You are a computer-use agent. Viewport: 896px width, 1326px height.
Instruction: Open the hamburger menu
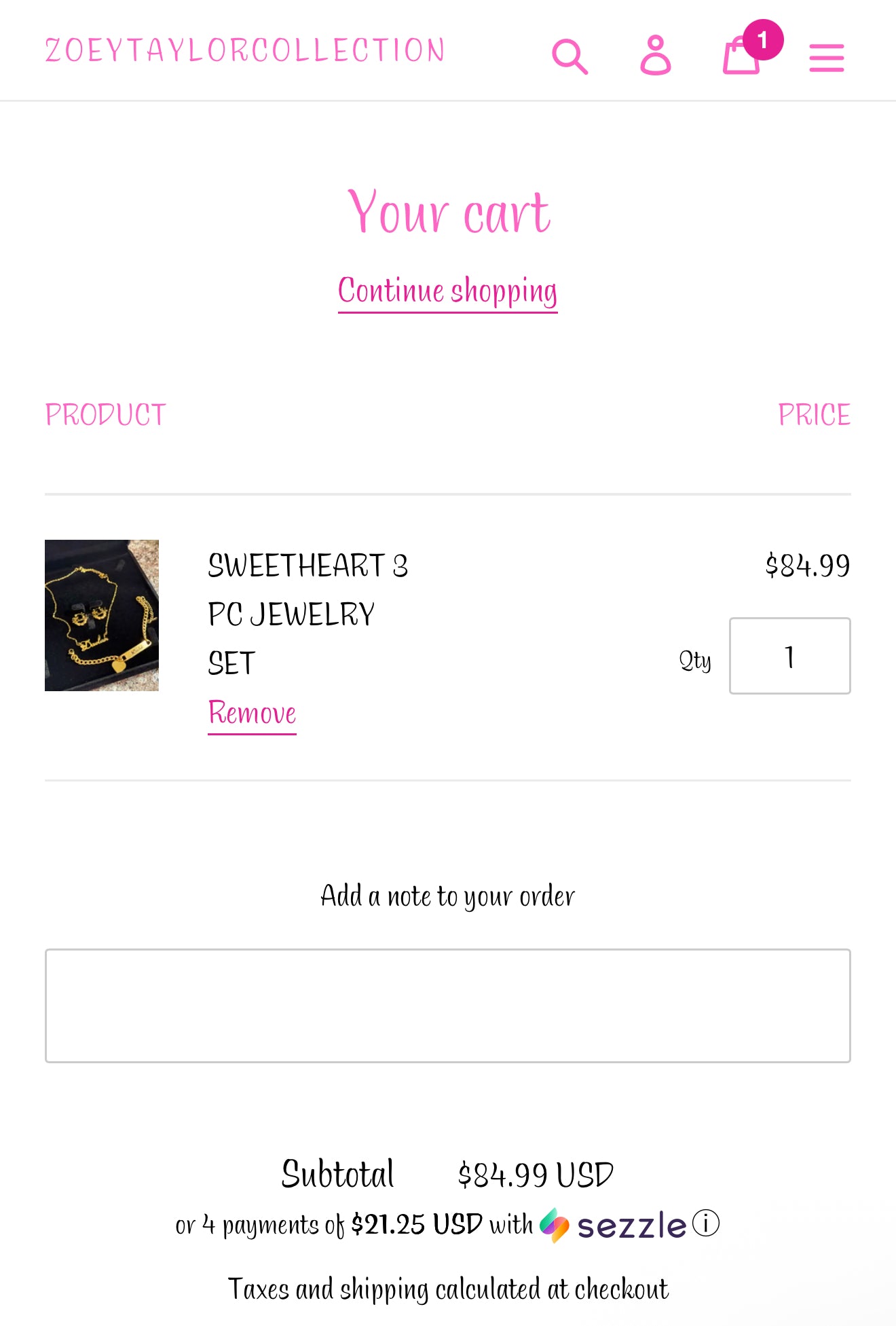coord(826,57)
